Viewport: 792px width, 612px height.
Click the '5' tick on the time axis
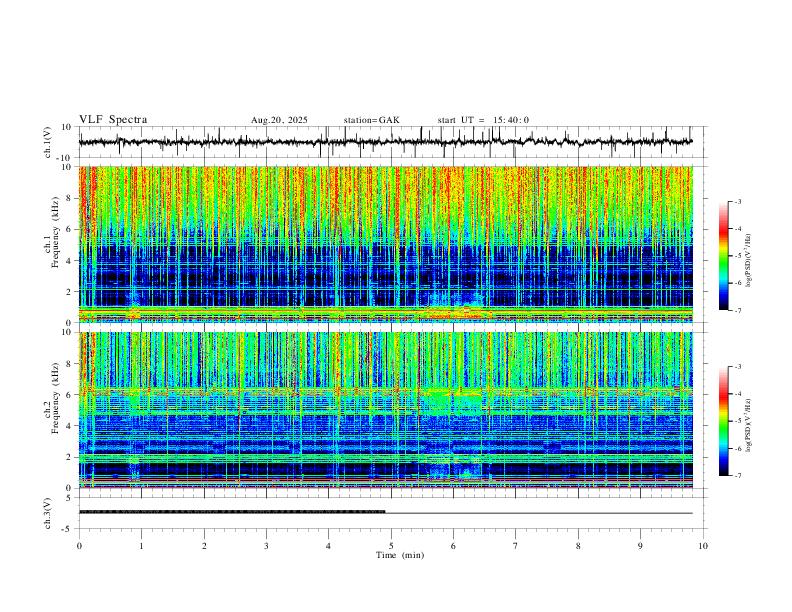pos(391,546)
